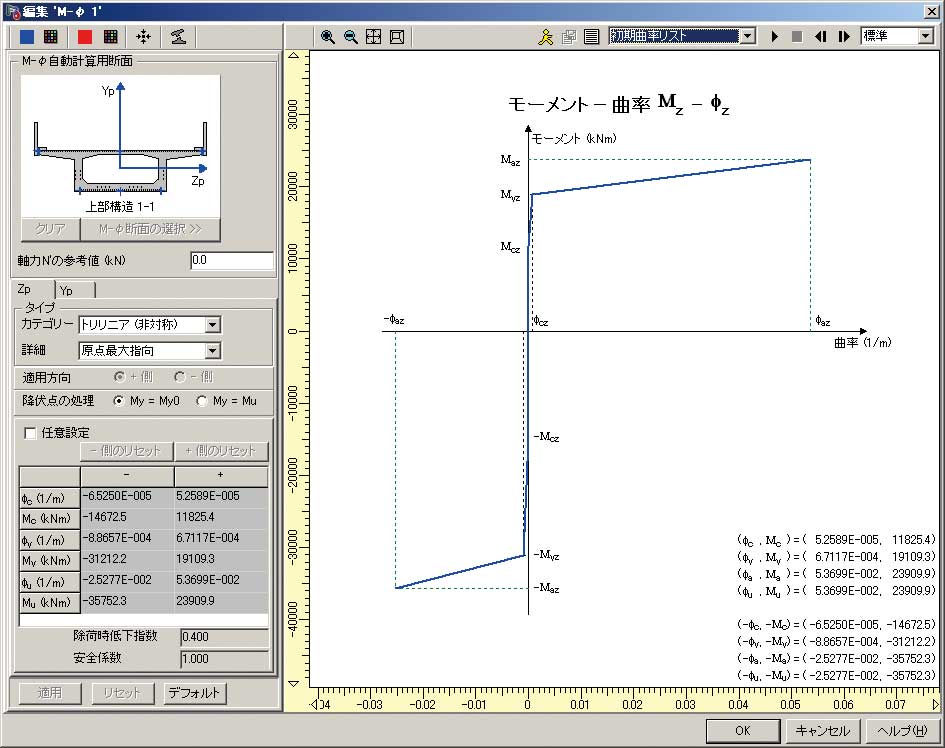Click the φu positive value 5.3699E-002
The height and width of the screenshot is (748, 945).
(x=221, y=580)
